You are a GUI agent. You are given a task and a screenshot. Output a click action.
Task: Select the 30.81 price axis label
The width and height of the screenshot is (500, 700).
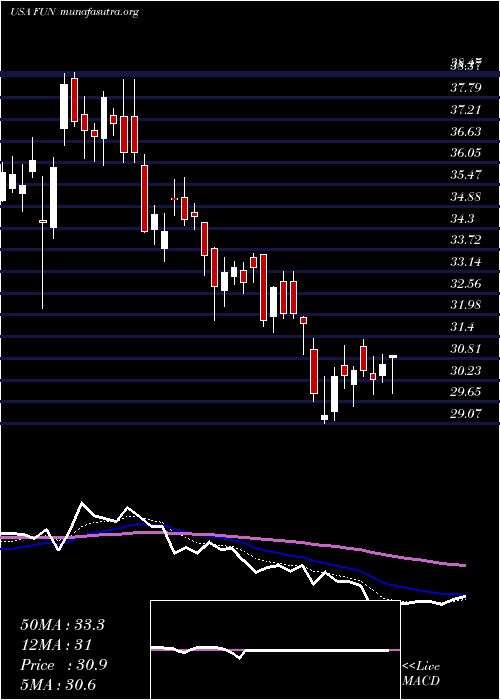click(466, 349)
